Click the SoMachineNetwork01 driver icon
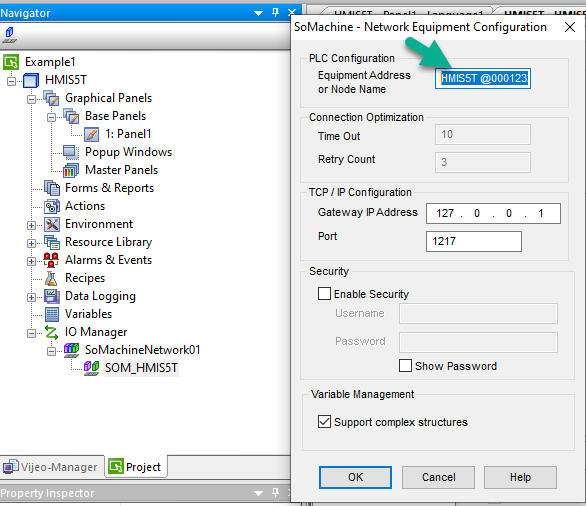The height and width of the screenshot is (506, 586). pos(71,350)
